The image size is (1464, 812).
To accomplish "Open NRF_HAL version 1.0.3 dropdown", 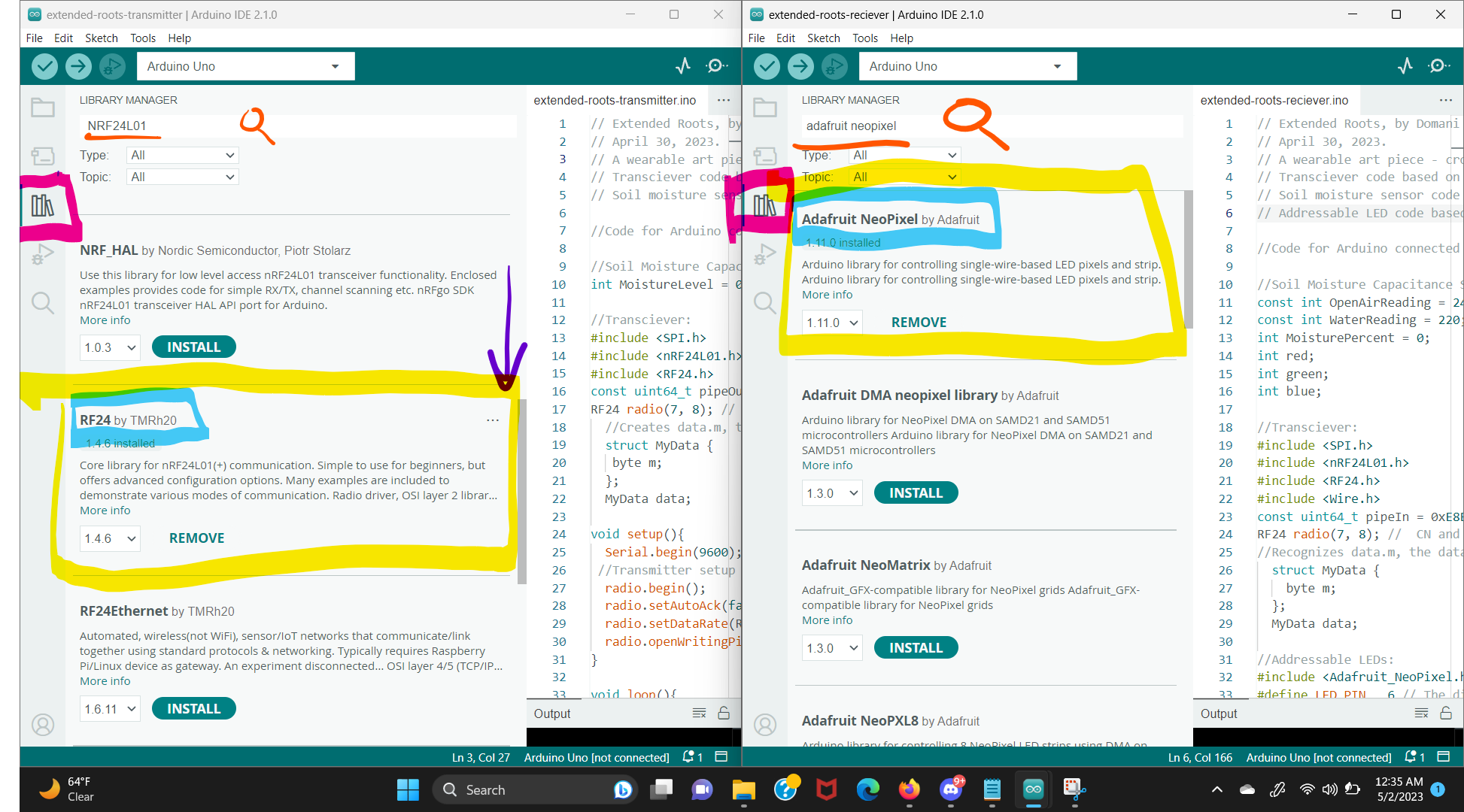I will click(110, 347).
